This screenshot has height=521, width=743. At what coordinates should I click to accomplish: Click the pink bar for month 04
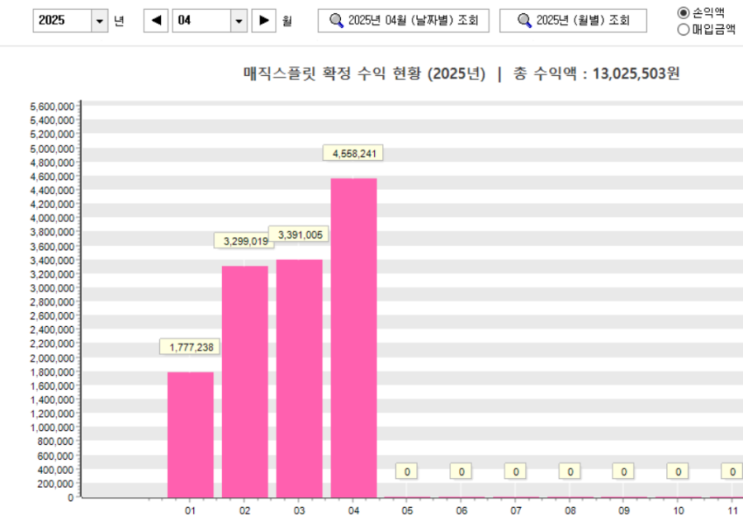354,338
